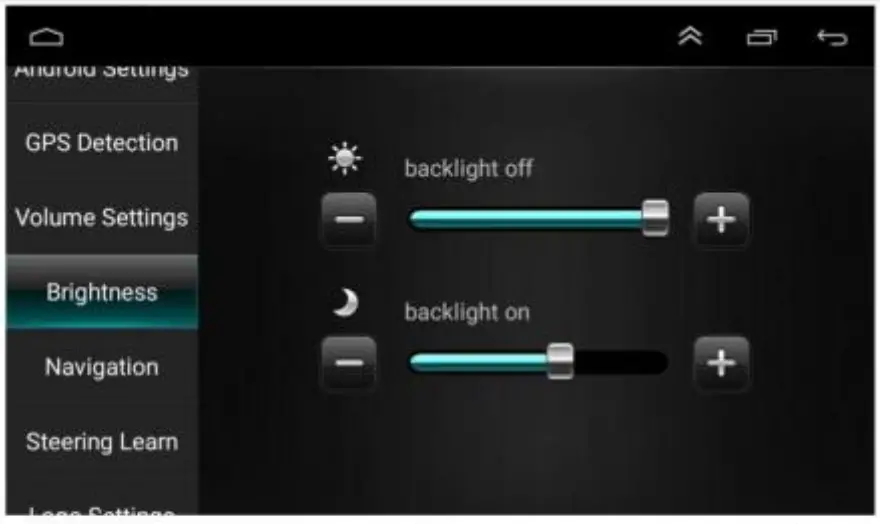This screenshot has width=880, height=524.
Task: Tap the home icon in top bar
Action: [x=47, y=38]
